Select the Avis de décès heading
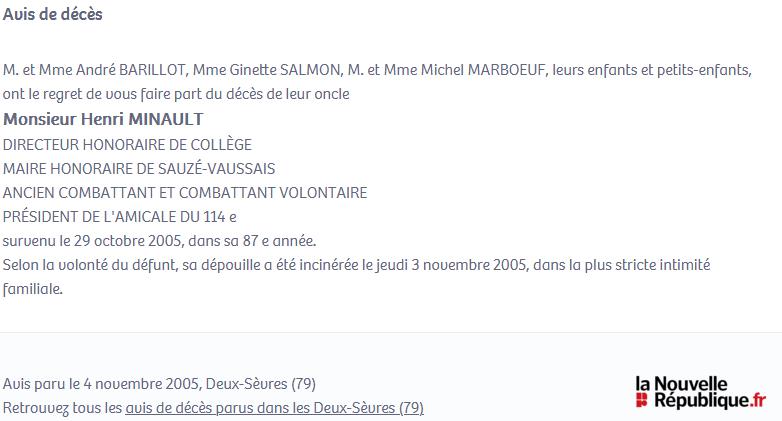782x421 pixels. coord(52,14)
